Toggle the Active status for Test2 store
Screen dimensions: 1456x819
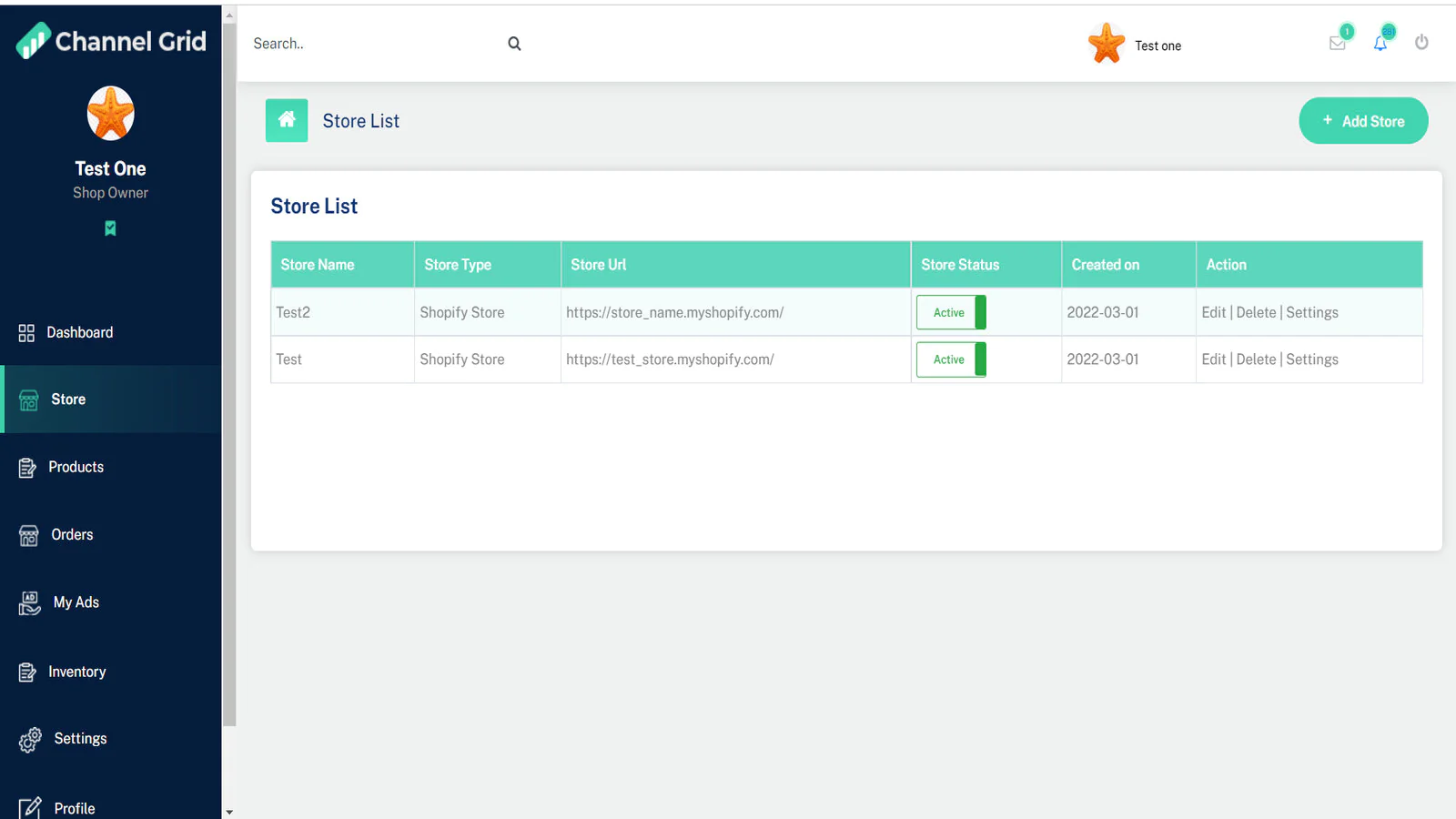(x=951, y=312)
